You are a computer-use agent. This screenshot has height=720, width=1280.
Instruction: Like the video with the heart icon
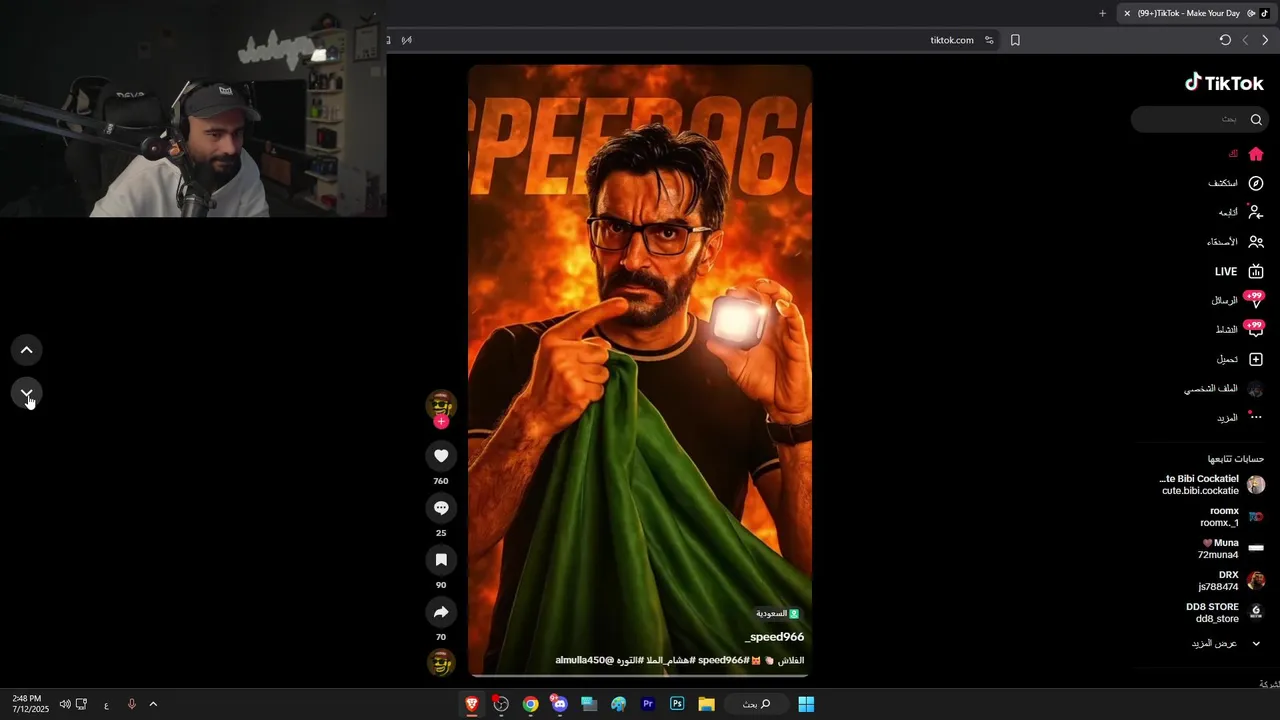(x=441, y=456)
